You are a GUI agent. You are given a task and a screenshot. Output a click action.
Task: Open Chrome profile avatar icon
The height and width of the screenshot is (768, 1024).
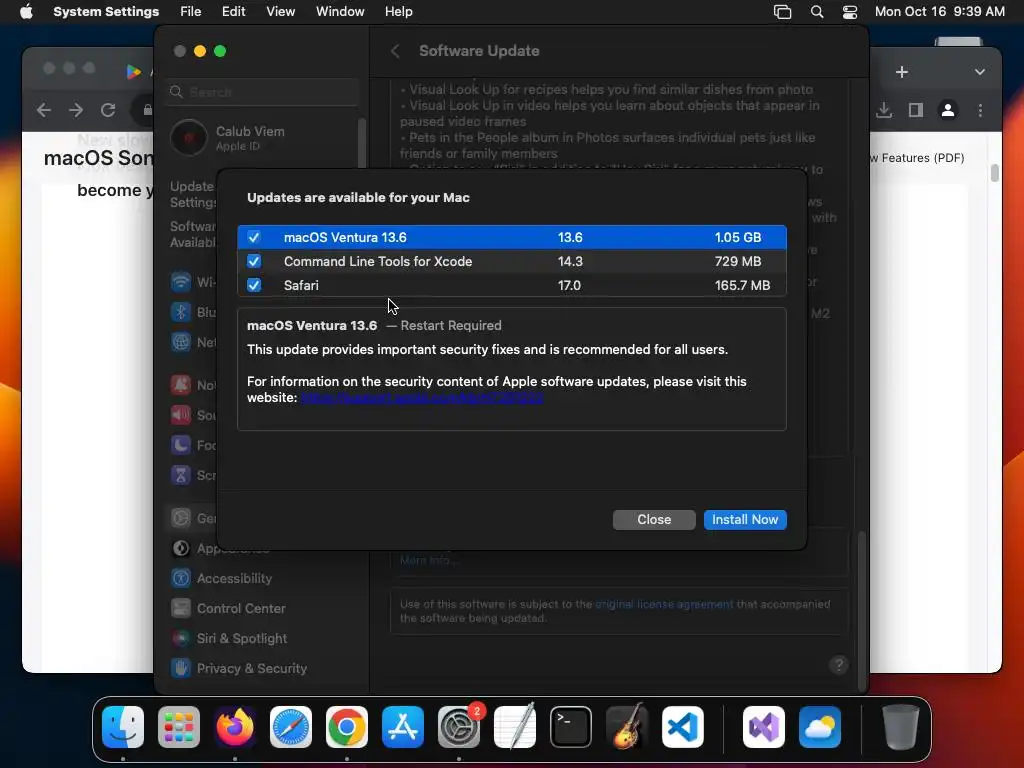[948, 110]
